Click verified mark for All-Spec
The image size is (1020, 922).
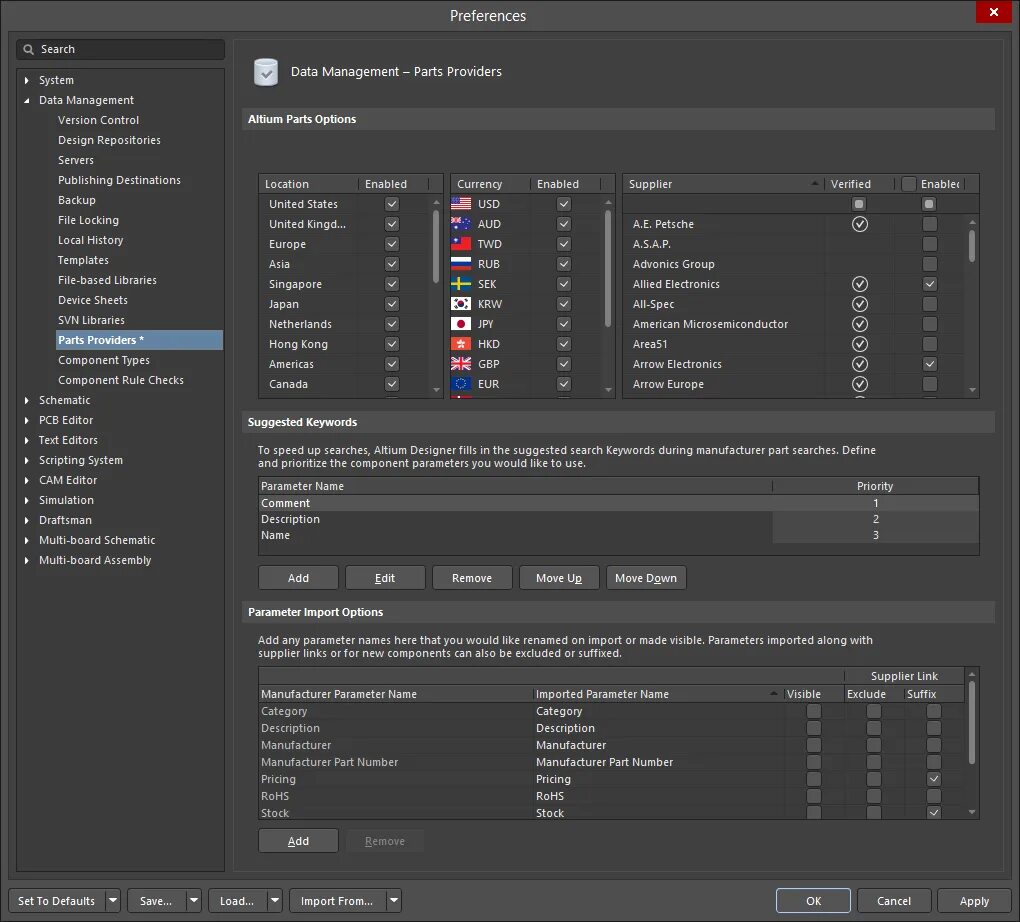pos(859,304)
